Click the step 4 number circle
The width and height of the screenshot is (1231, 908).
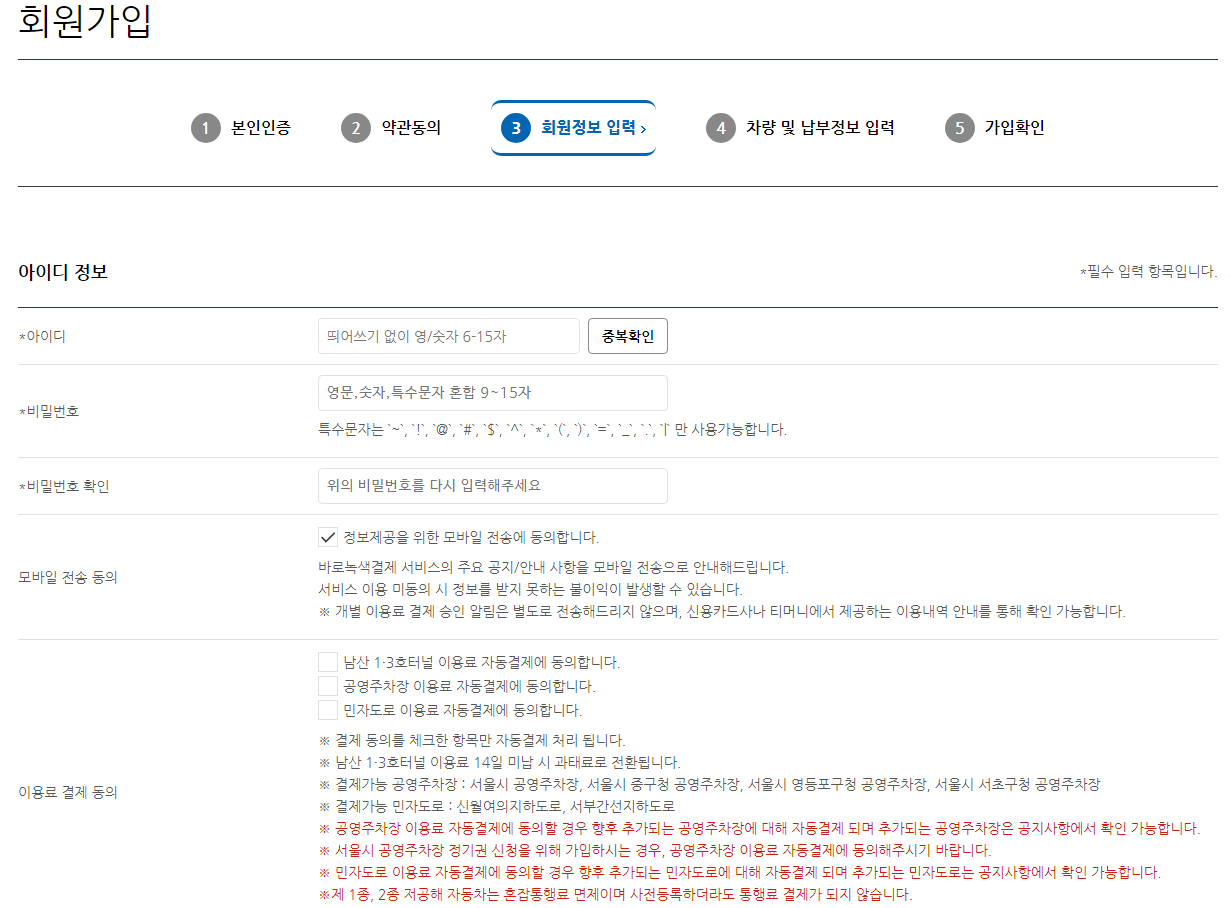pyautogui.click(x=722, y=128)
